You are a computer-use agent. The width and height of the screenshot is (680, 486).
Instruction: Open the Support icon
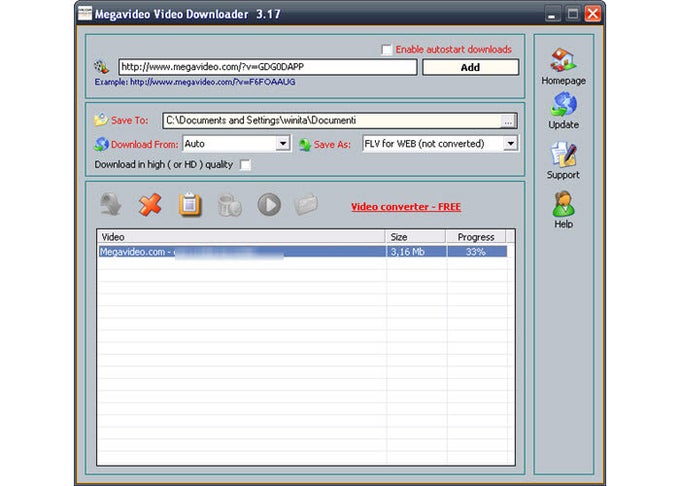(563, 154)
